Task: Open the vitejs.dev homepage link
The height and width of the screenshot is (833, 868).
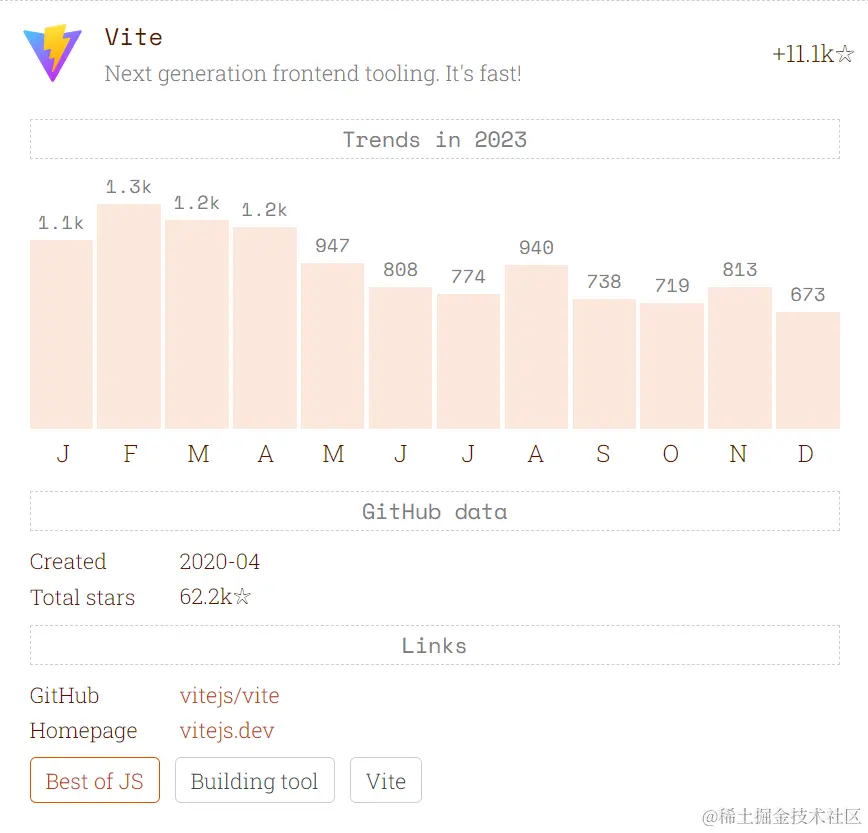Action: coord(226,731)
